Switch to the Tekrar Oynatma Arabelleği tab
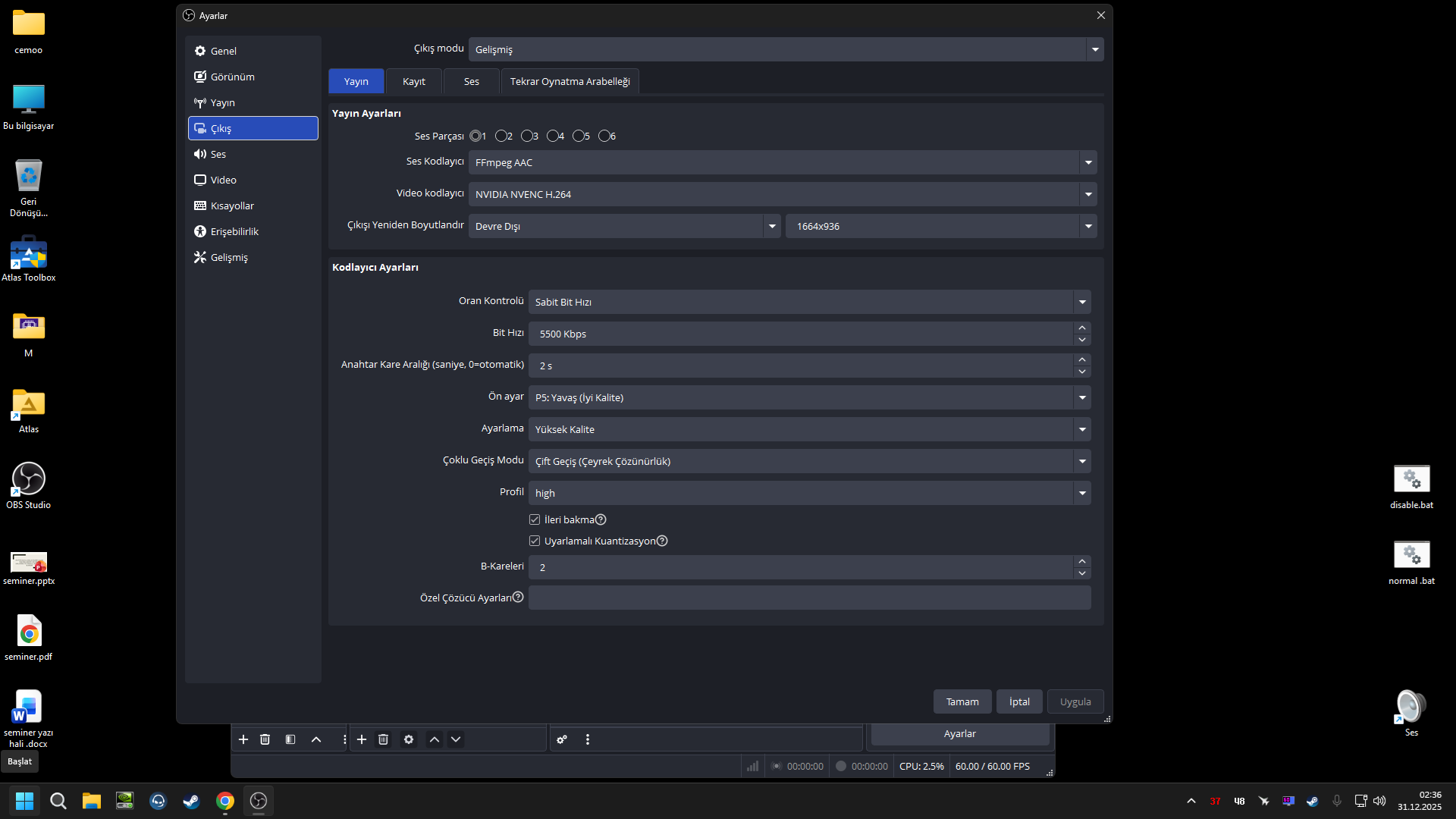Image resolution: width=1456 pixels, height=819 pixels. pyautogui.click(x=570, y=81)
